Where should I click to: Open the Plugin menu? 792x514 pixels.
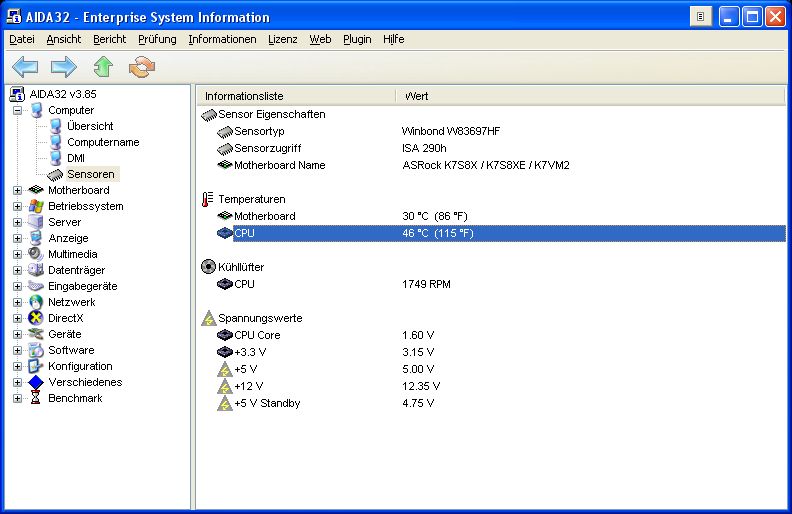pos(357,39)
